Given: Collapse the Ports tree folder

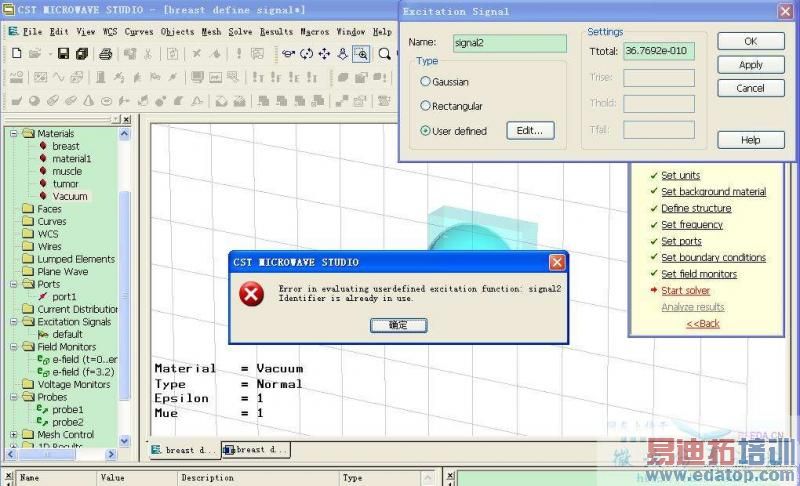Looking at the screenshot, I should pyautogui.click(x=14, y=284).
